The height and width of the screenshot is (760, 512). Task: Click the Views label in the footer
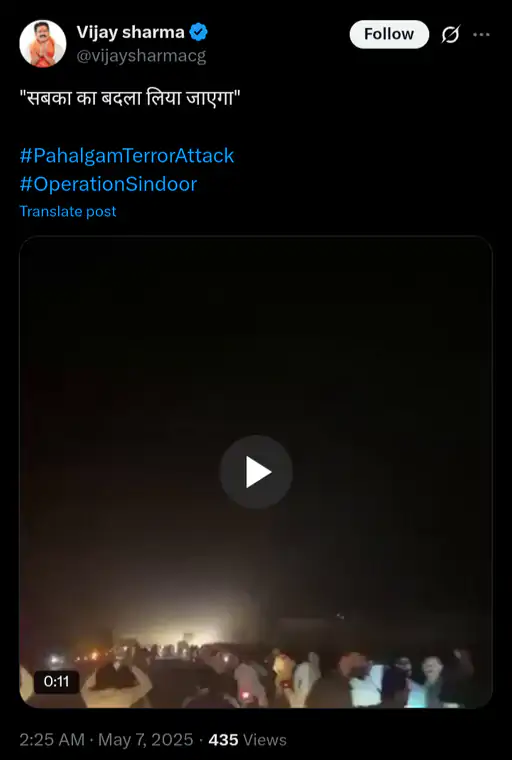coord(265,740)
